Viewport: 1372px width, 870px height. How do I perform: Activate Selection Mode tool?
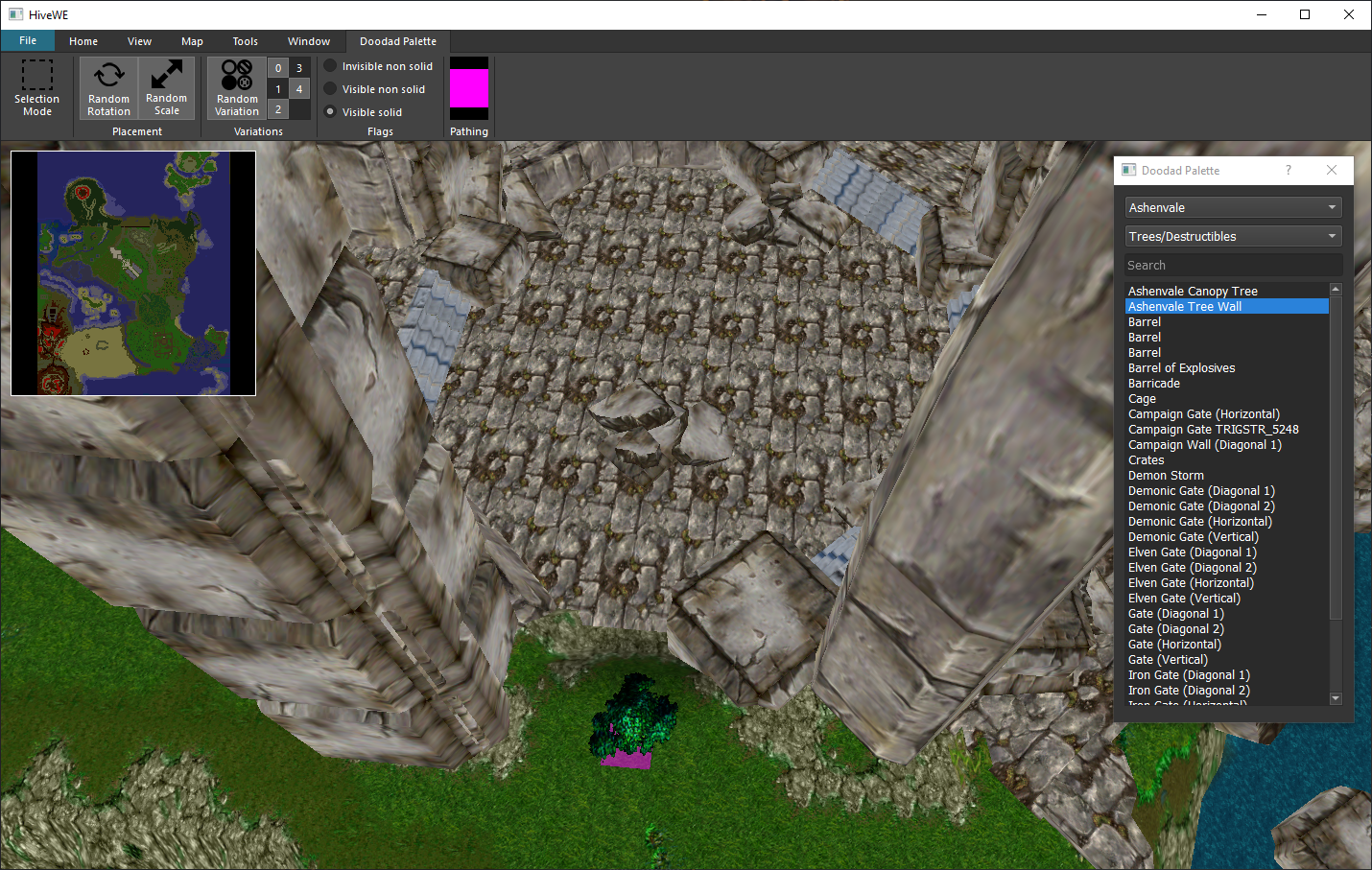pyautogui.click(x=37, y=88)
